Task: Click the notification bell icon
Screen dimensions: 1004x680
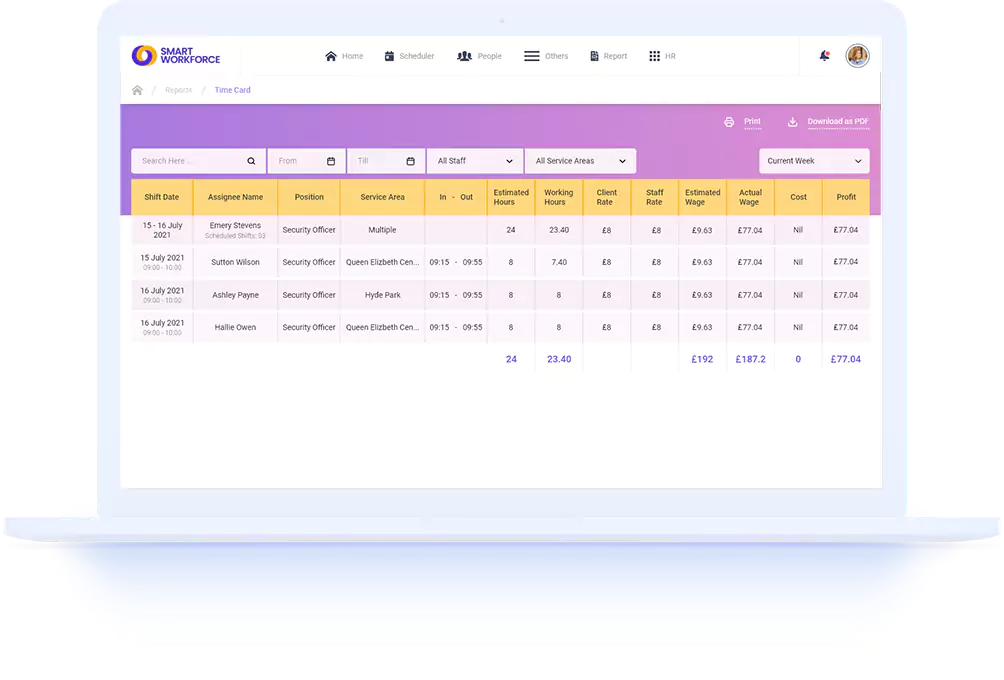Action: (824, 56)
